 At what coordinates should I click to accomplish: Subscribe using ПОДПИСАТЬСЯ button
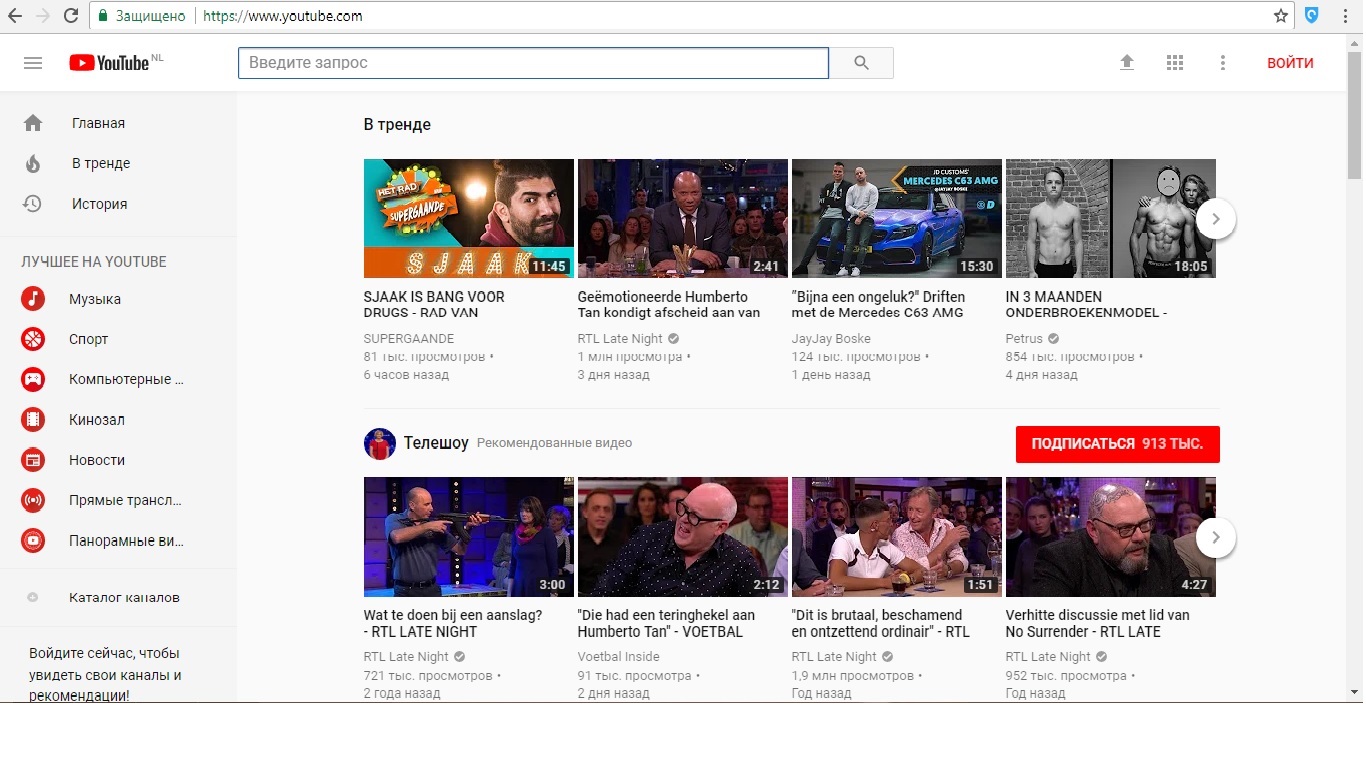coord(1117,444)
